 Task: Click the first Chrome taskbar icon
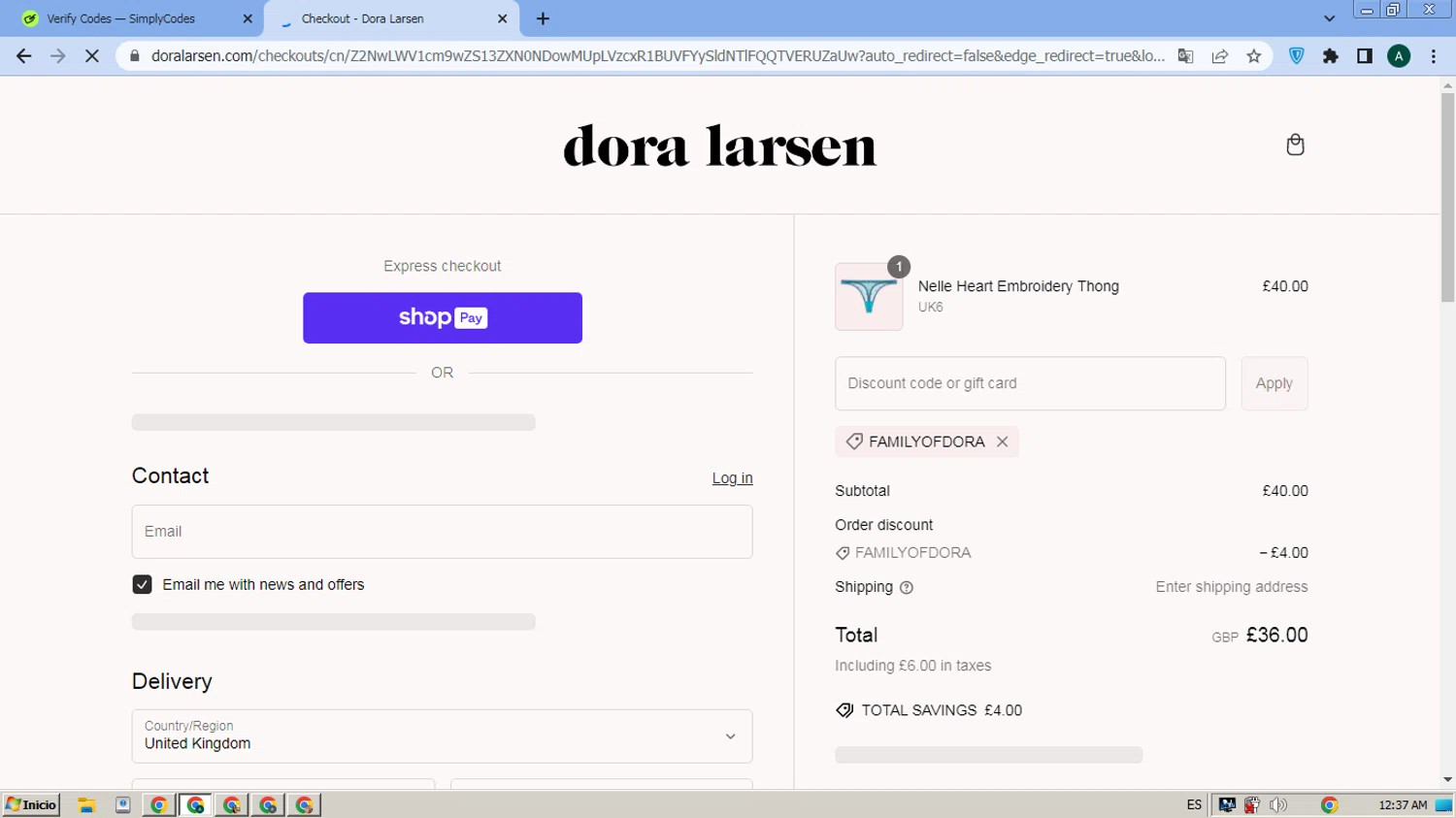click(159, 804)
